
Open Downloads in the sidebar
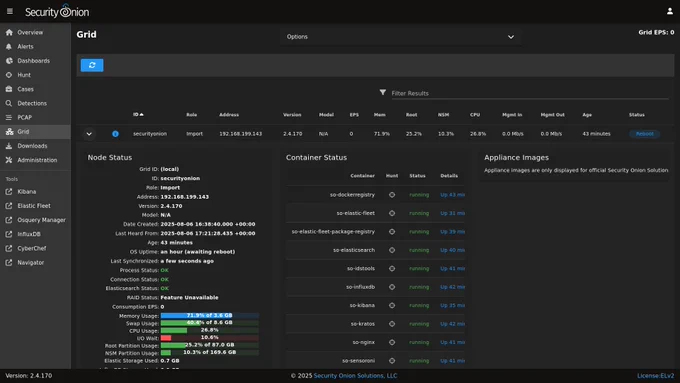click(35, 146)
